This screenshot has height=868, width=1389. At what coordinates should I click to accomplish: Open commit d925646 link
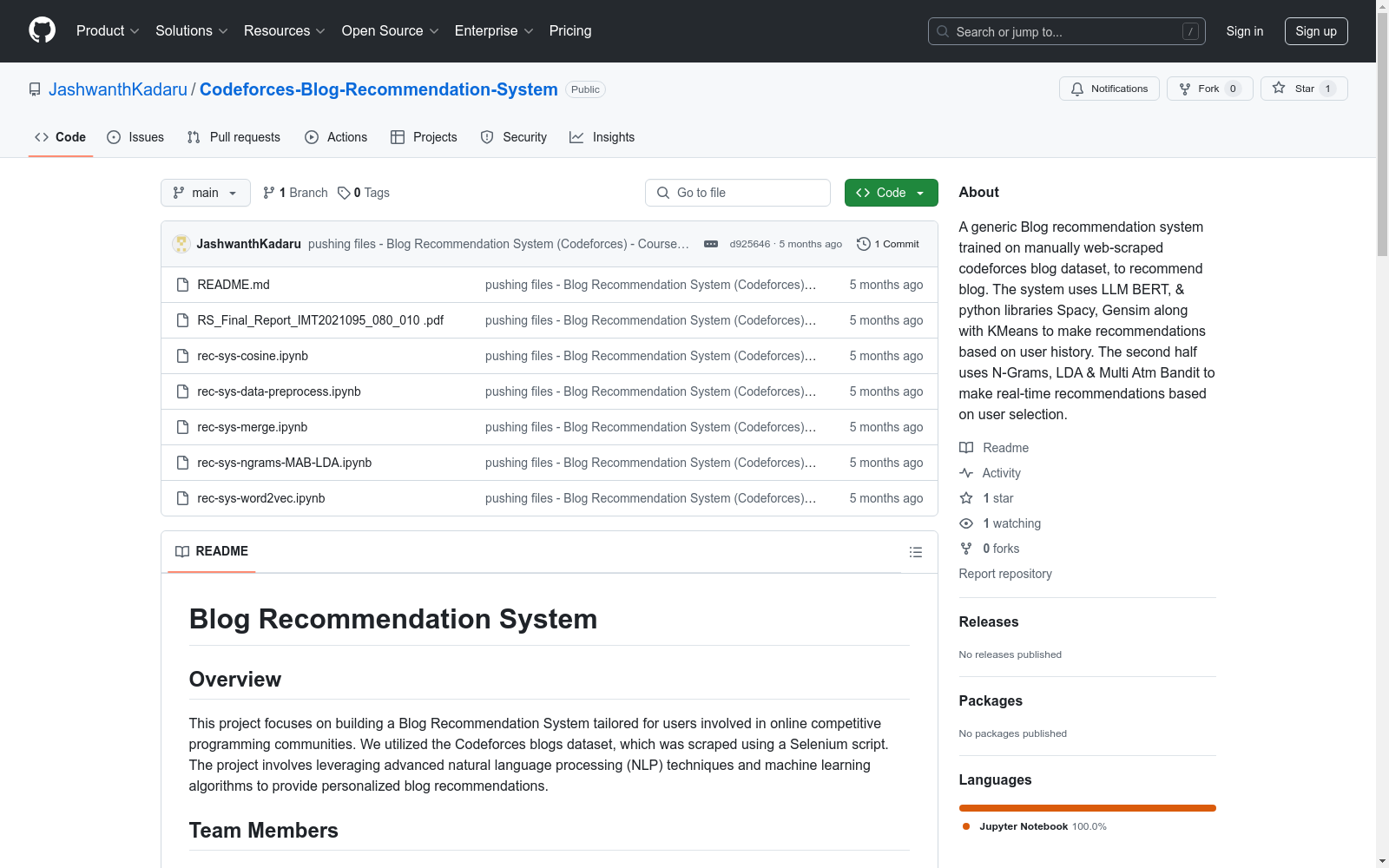point(749,244)
